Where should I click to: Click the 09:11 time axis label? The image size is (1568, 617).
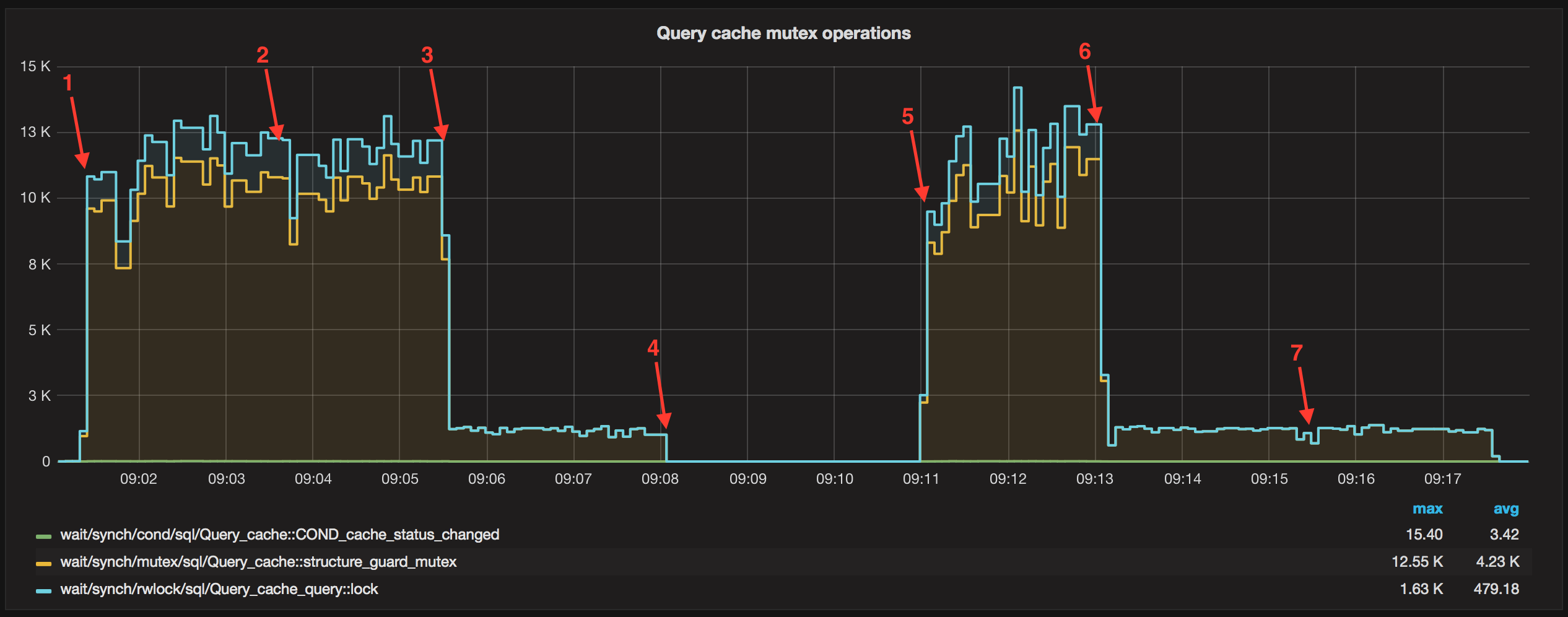pos(921,479)
